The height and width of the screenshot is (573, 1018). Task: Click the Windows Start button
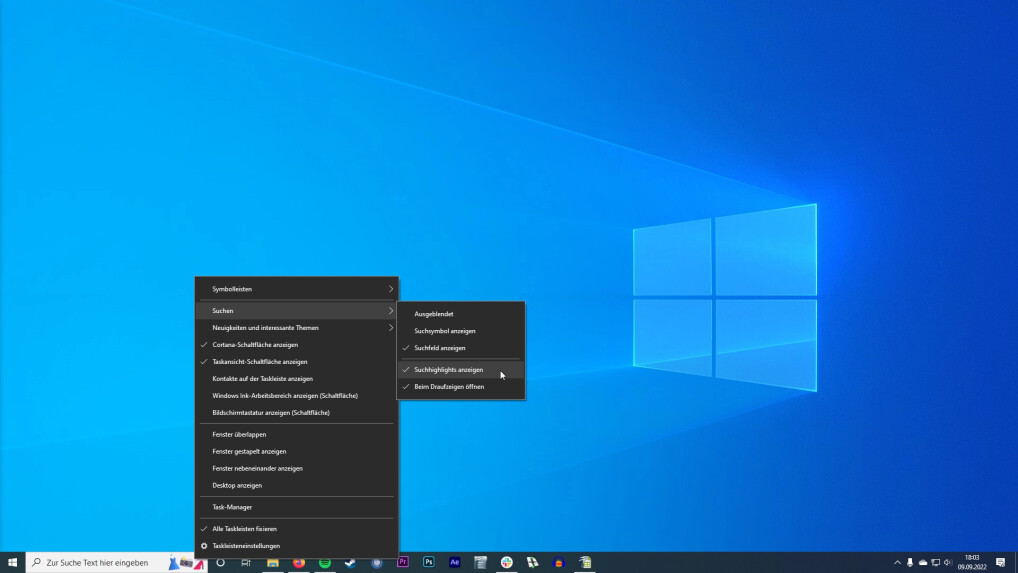tap(12, 563)
